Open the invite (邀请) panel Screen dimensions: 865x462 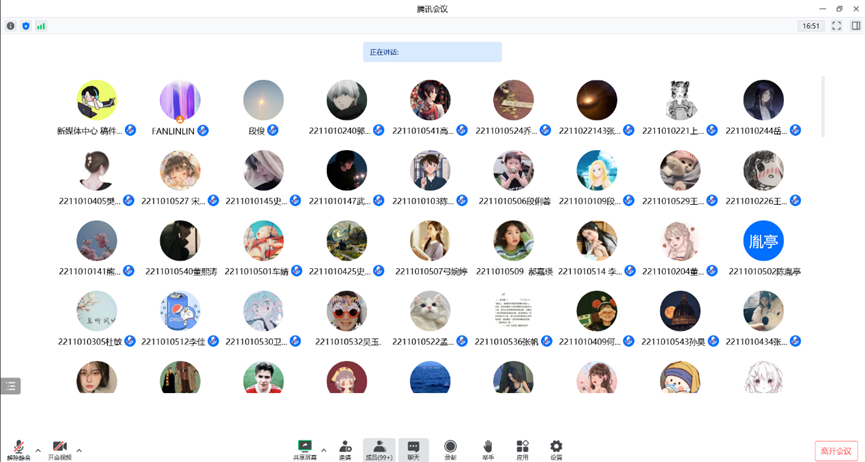[345, 449]
